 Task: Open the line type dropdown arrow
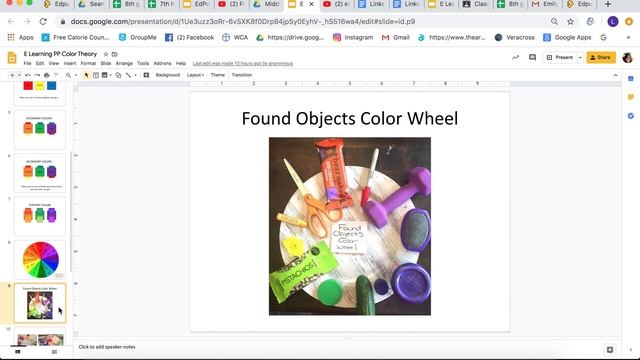pos(136,75)
